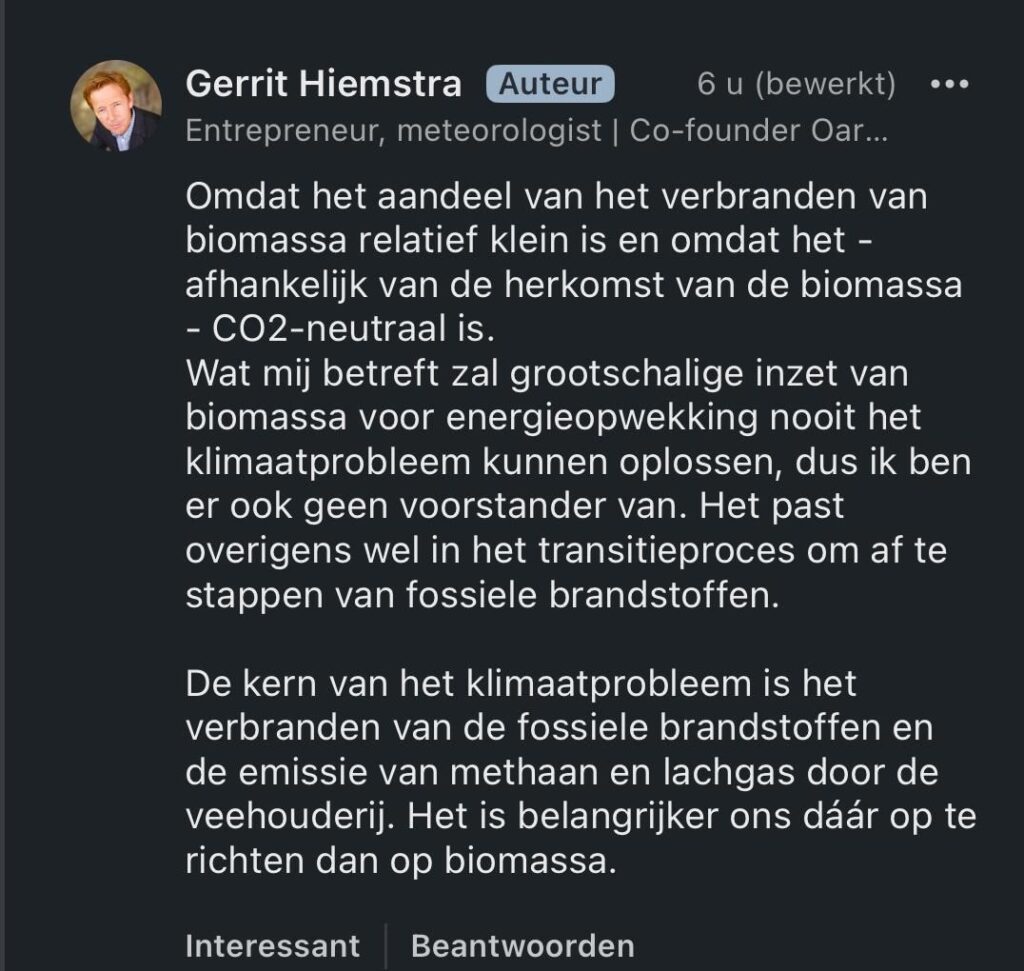Click the truncated 'Co-founder Oar…' headline end
This screenshot has width=1024, height=971.
[758, 131]
